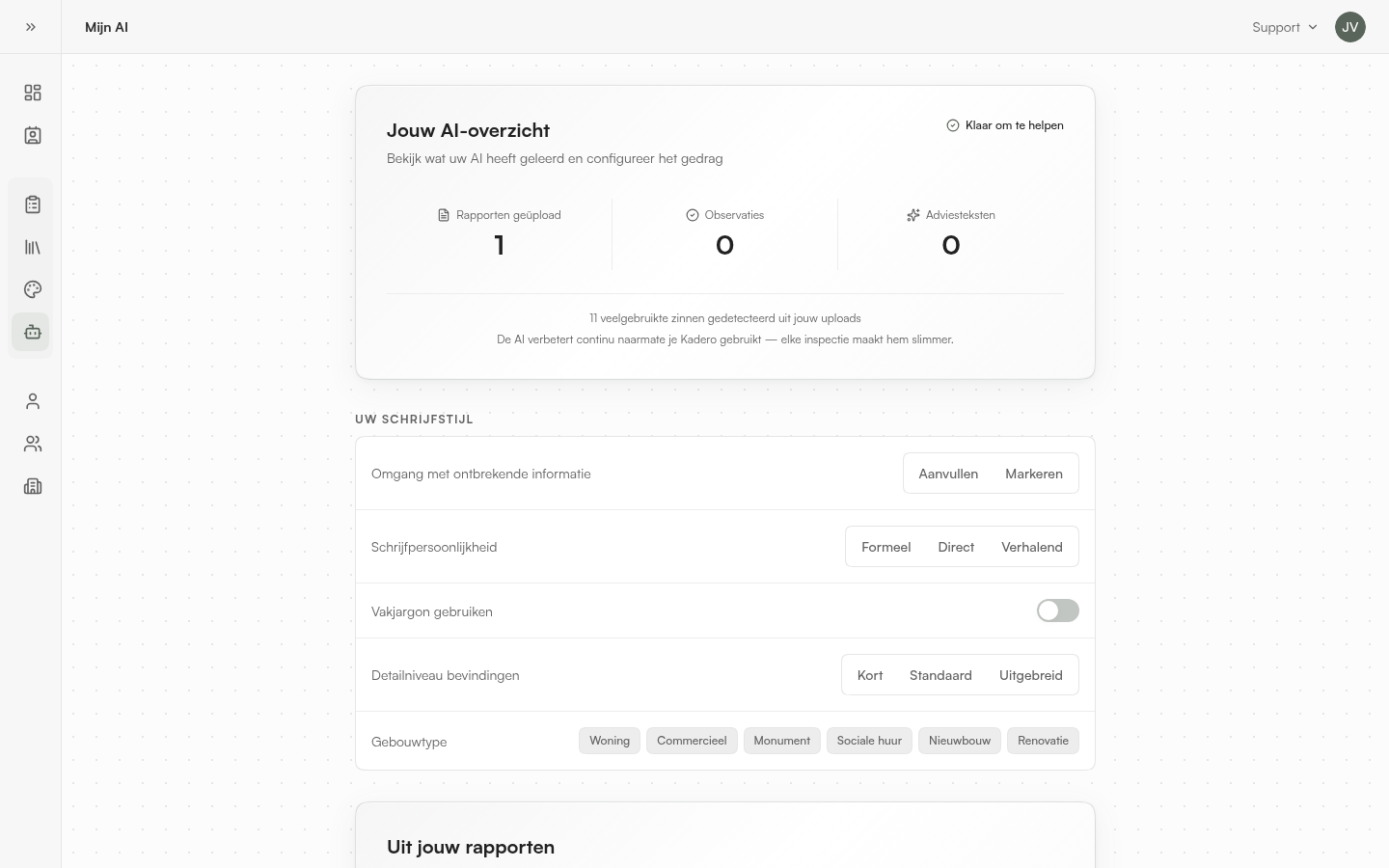Open the Support dropdown menu

(x=1285, y=27)
